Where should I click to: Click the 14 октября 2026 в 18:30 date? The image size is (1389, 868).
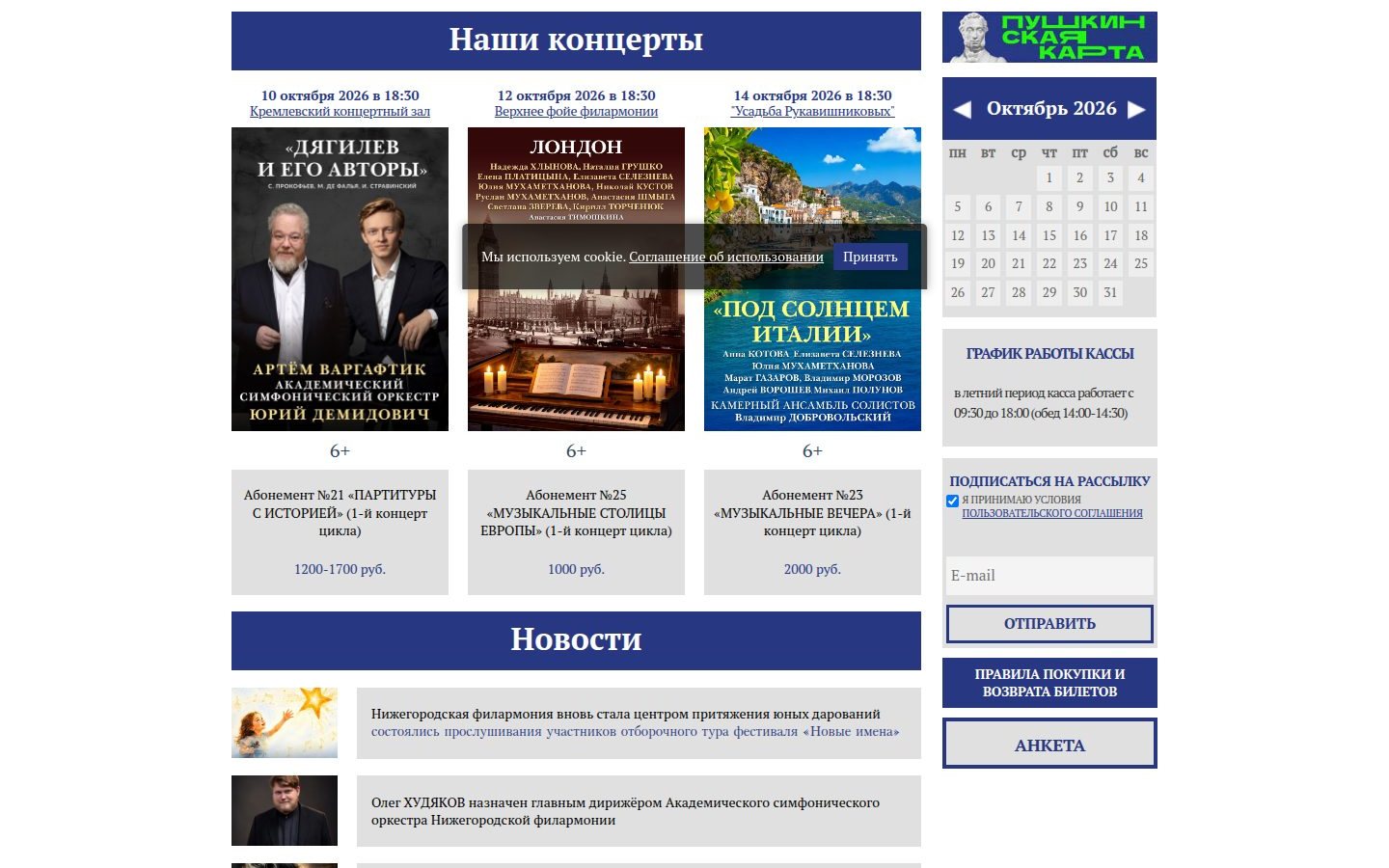pyautogui.click(x=812, y=95)
